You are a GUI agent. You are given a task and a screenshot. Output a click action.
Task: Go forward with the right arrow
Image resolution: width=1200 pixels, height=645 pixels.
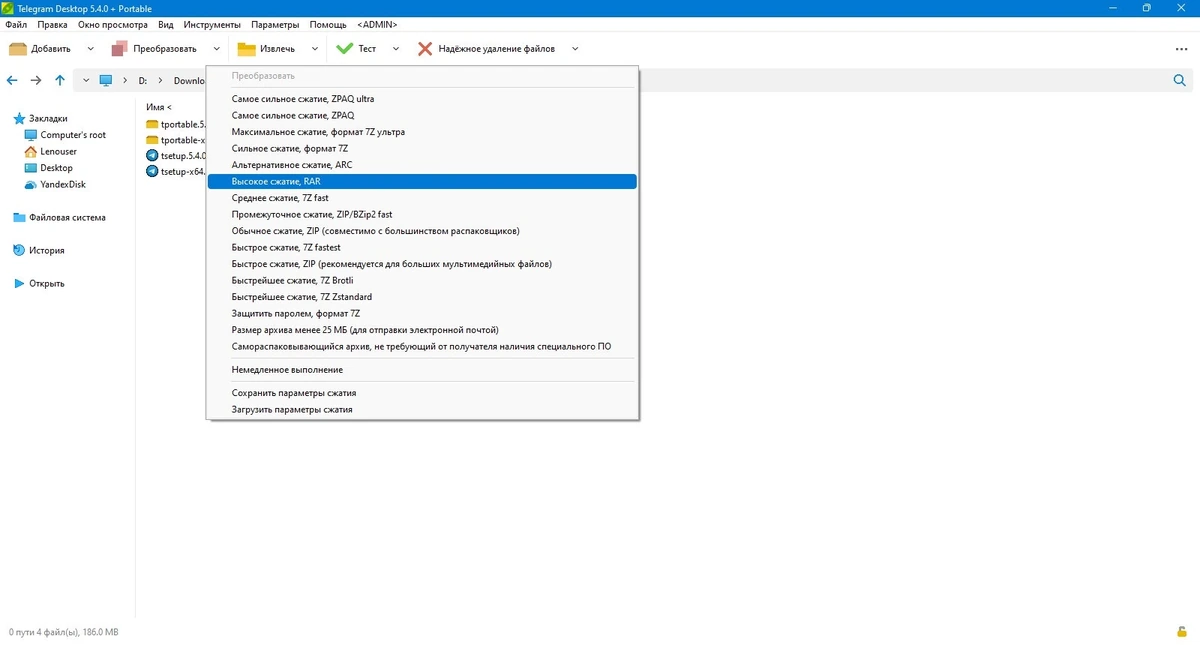point(36,80)
